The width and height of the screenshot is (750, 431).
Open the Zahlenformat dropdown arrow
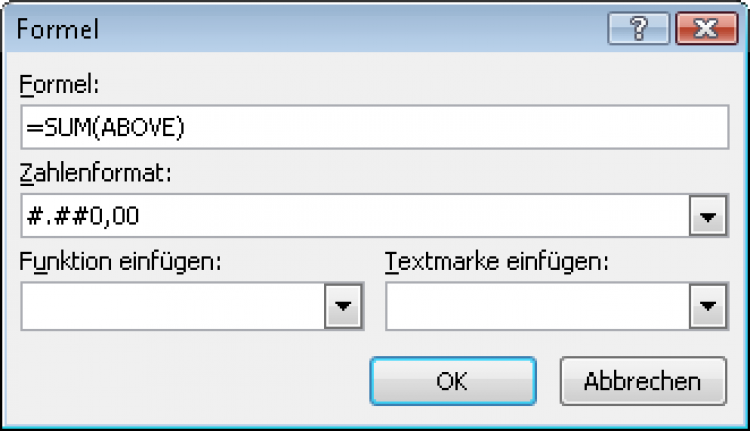pos(708,216)
